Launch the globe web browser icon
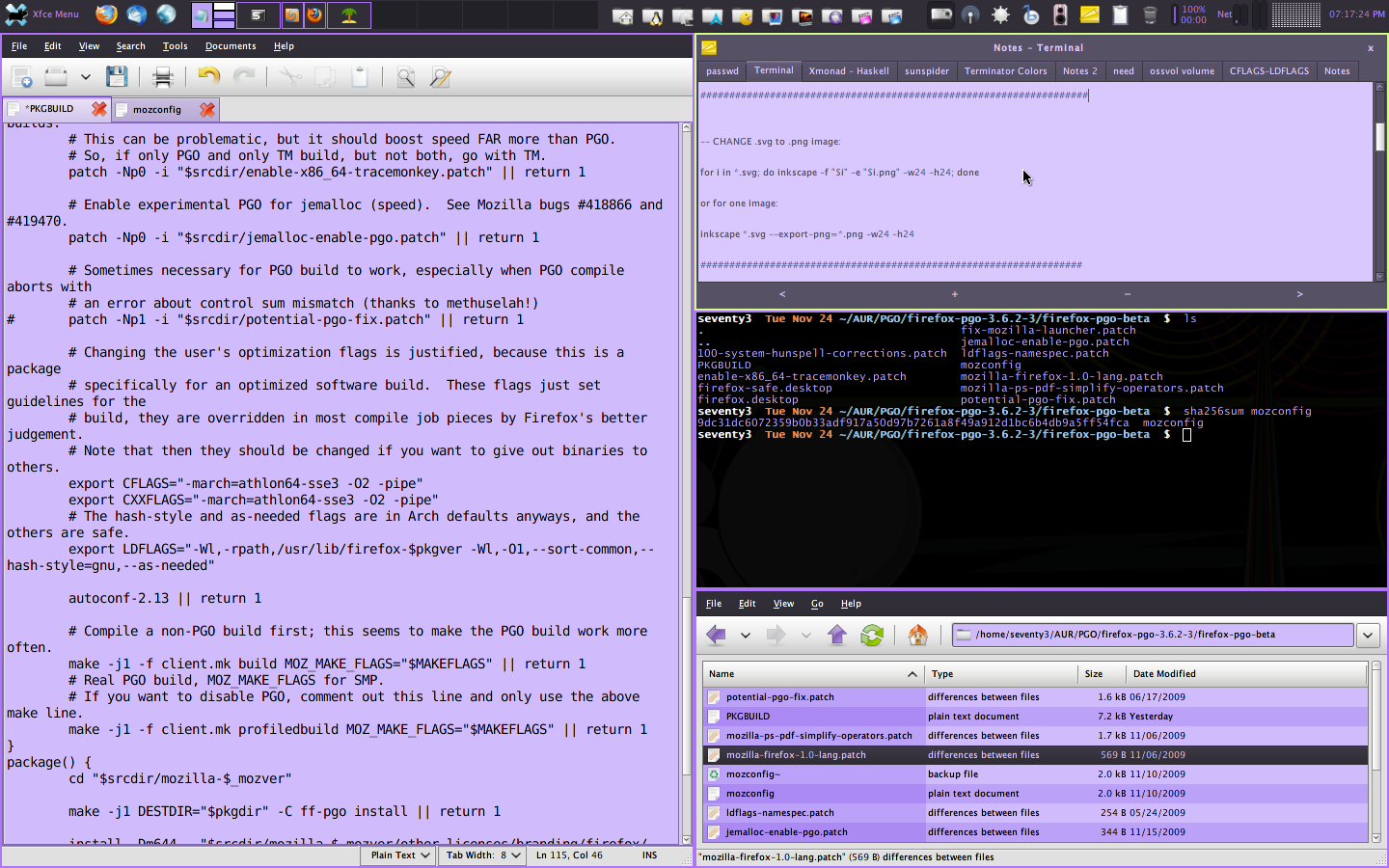 click(167, 14)
